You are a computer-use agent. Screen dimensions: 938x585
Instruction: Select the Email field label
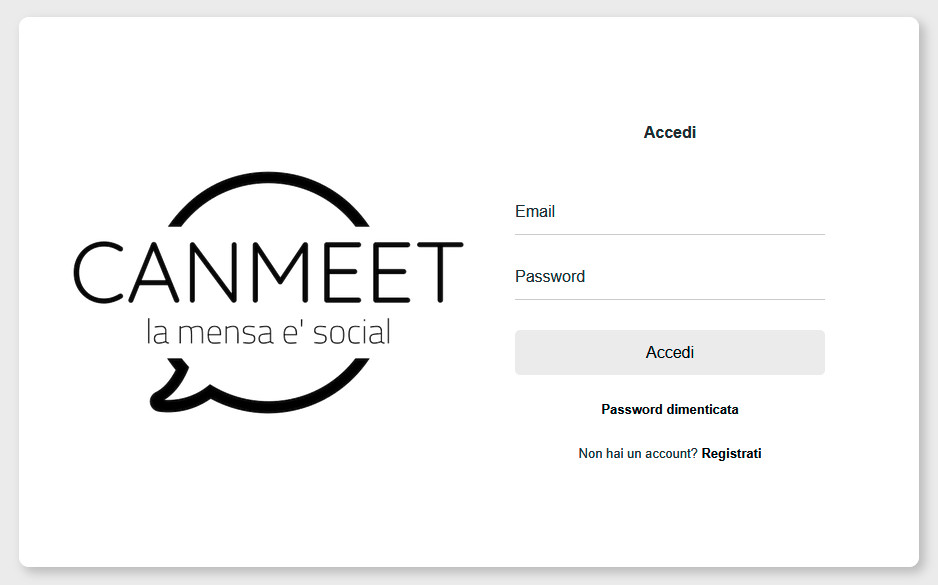(535, 211)
